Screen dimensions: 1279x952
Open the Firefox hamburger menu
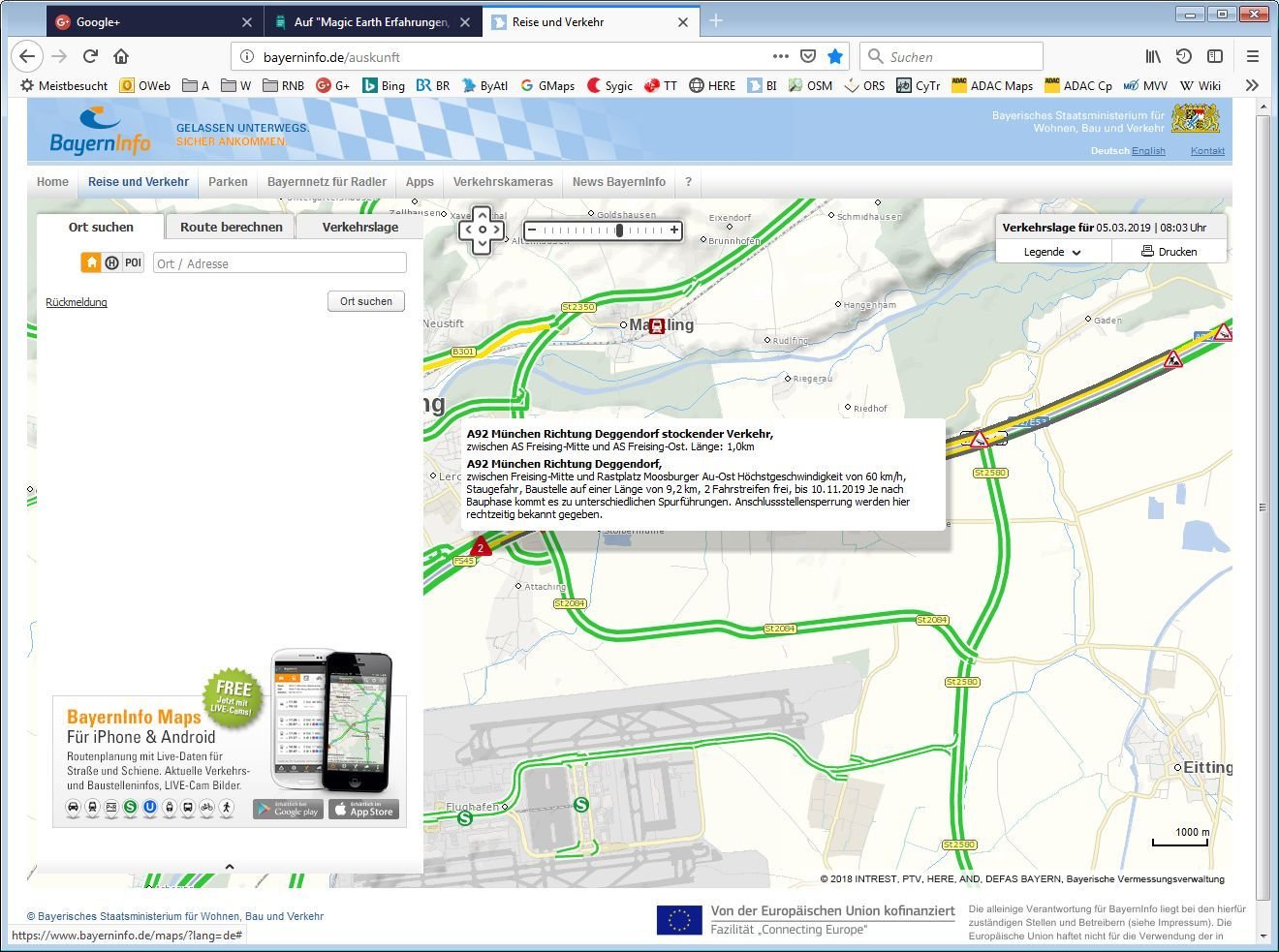point(1253,56)
